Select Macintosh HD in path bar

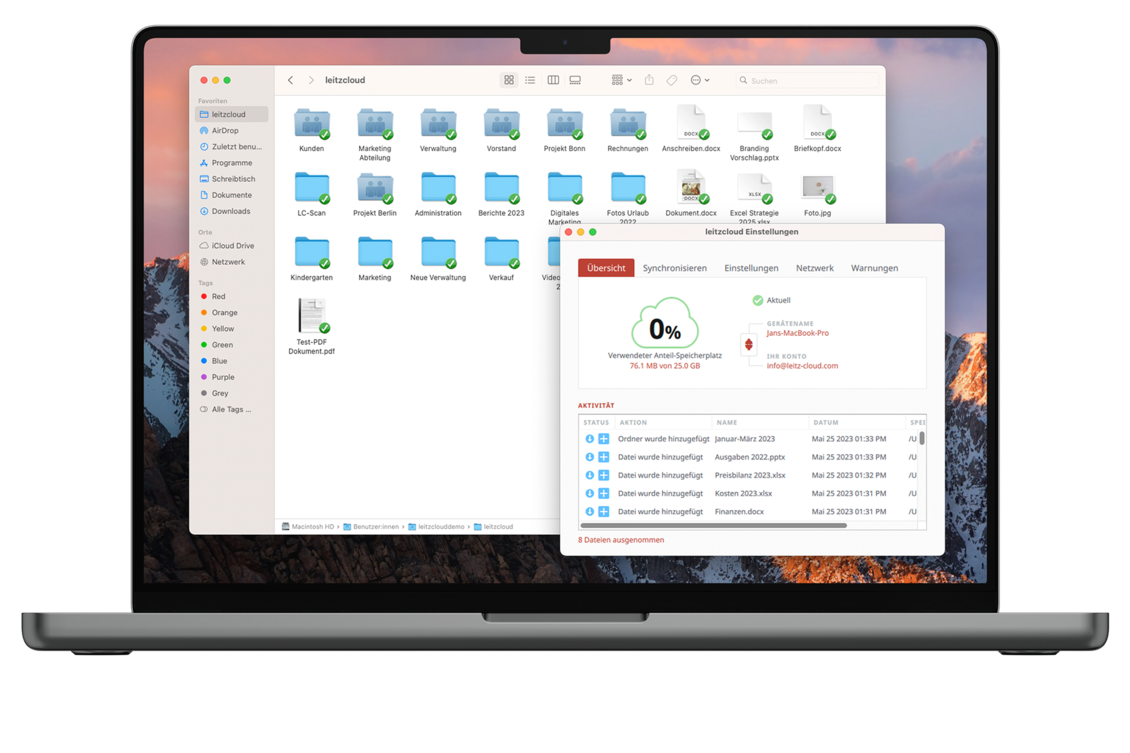coord(312,527)
